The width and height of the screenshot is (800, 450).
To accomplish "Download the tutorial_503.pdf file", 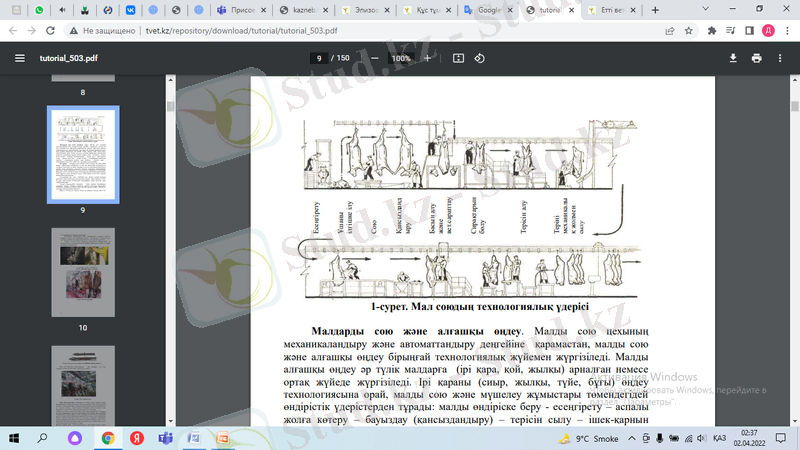I will 733,58.
